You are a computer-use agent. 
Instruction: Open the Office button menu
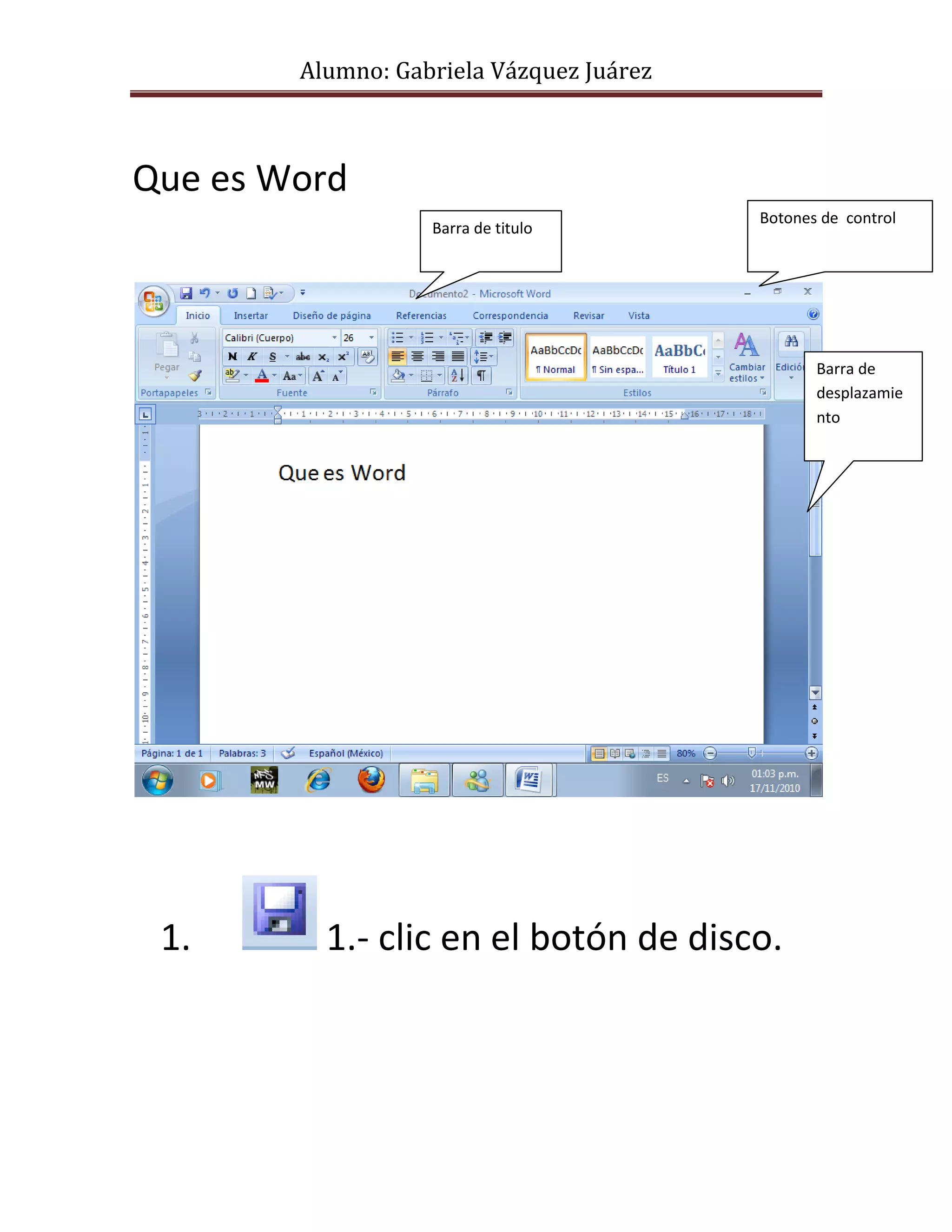coord(153,301)
